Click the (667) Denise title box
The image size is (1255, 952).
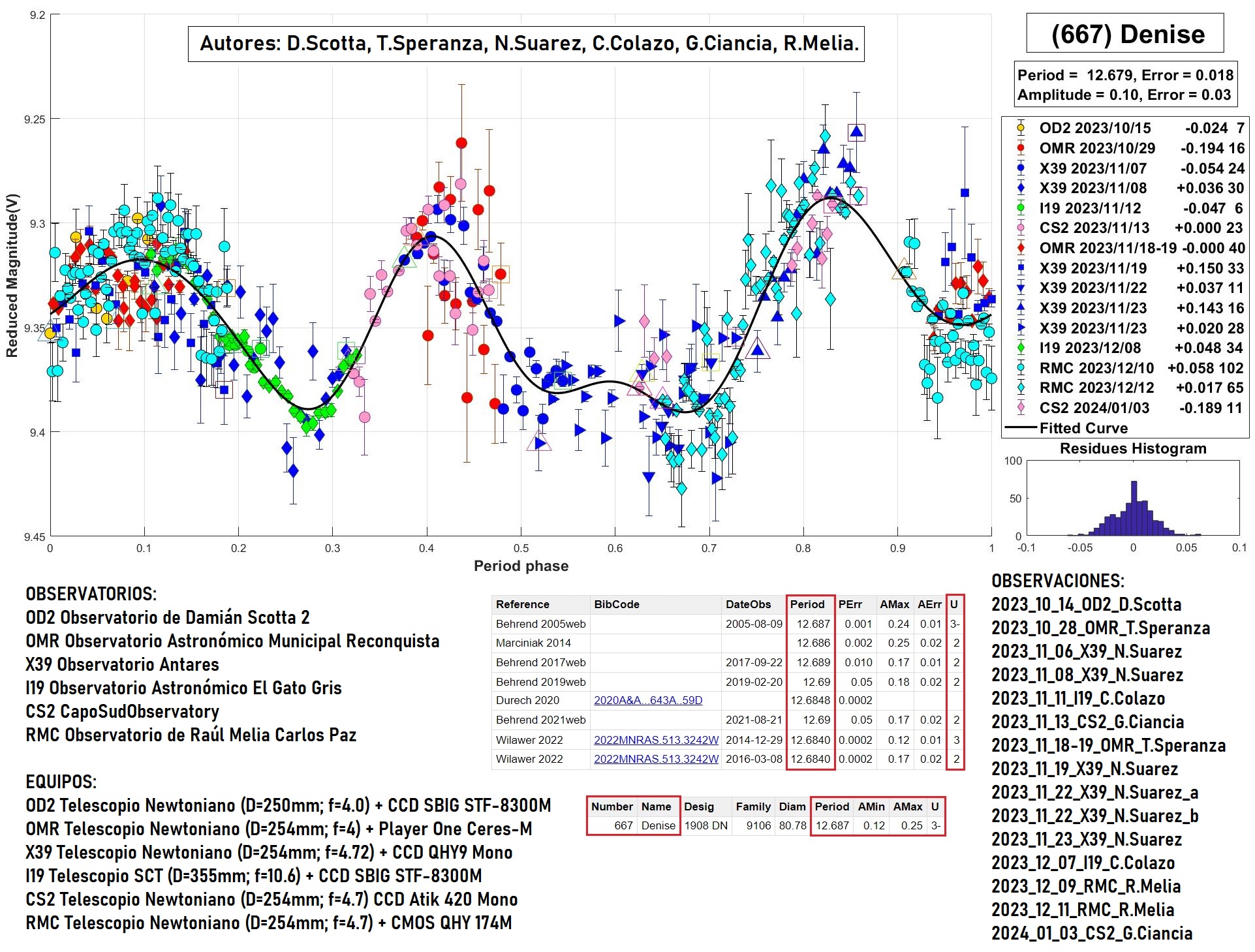[x=1125, y=33]
